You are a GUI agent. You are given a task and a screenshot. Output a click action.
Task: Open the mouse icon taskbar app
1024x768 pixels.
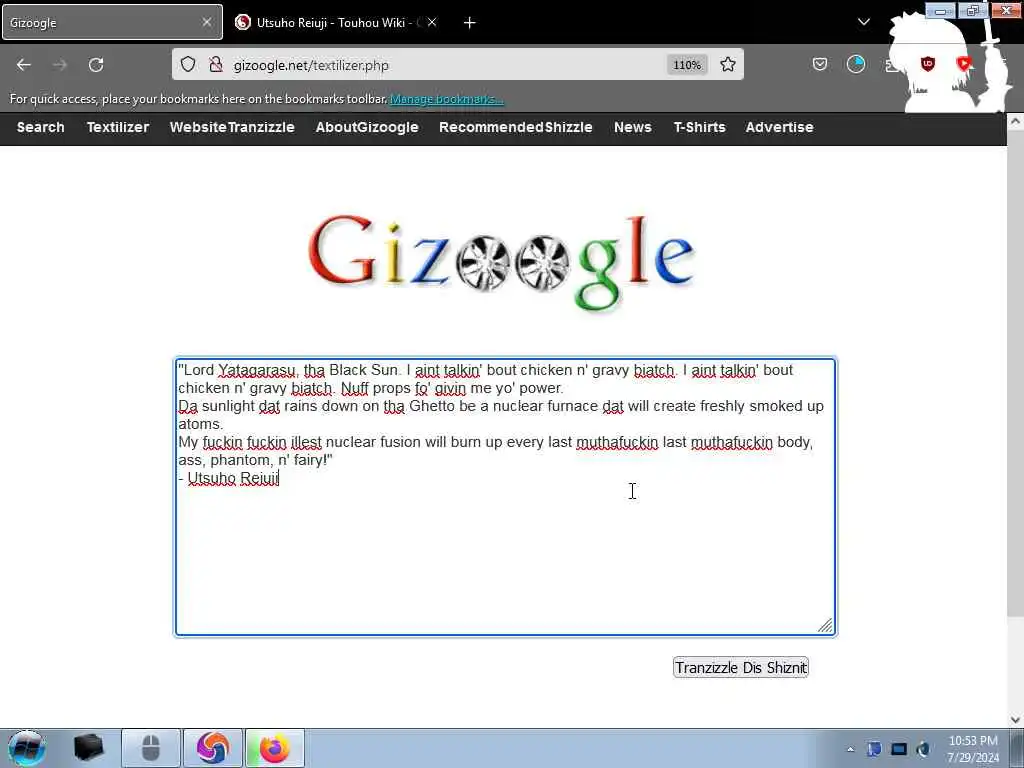[x=151, y=748]
